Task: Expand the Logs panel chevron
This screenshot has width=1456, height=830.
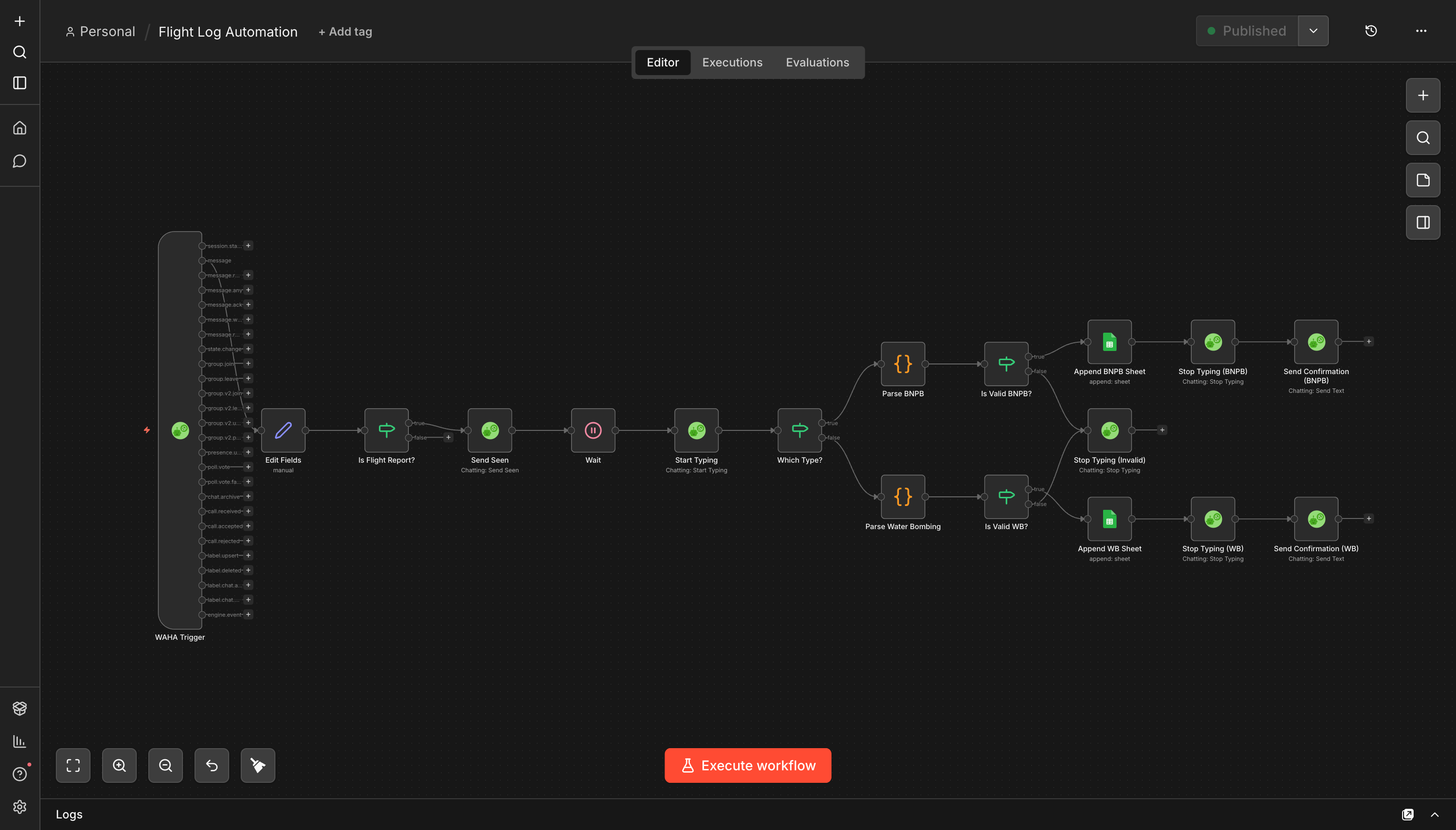Action: click(1435, 815)
